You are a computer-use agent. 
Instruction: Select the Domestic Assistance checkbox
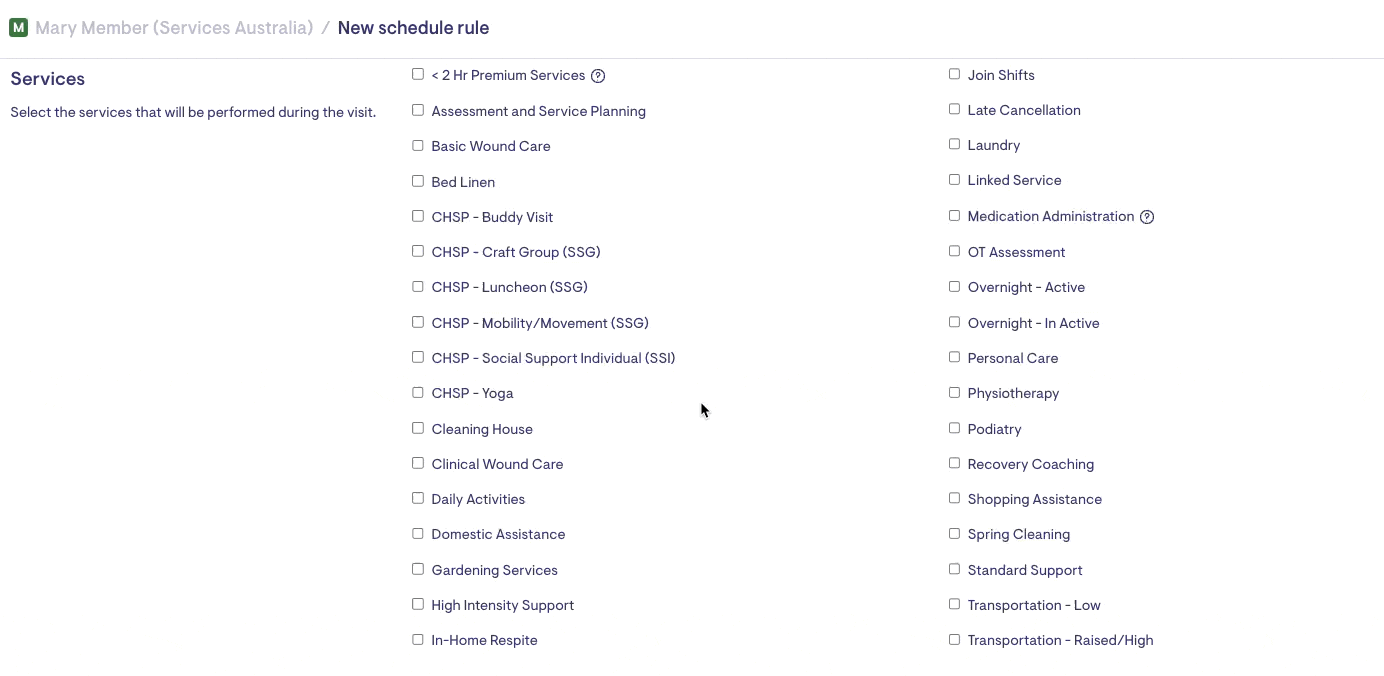tap(418, 534)
